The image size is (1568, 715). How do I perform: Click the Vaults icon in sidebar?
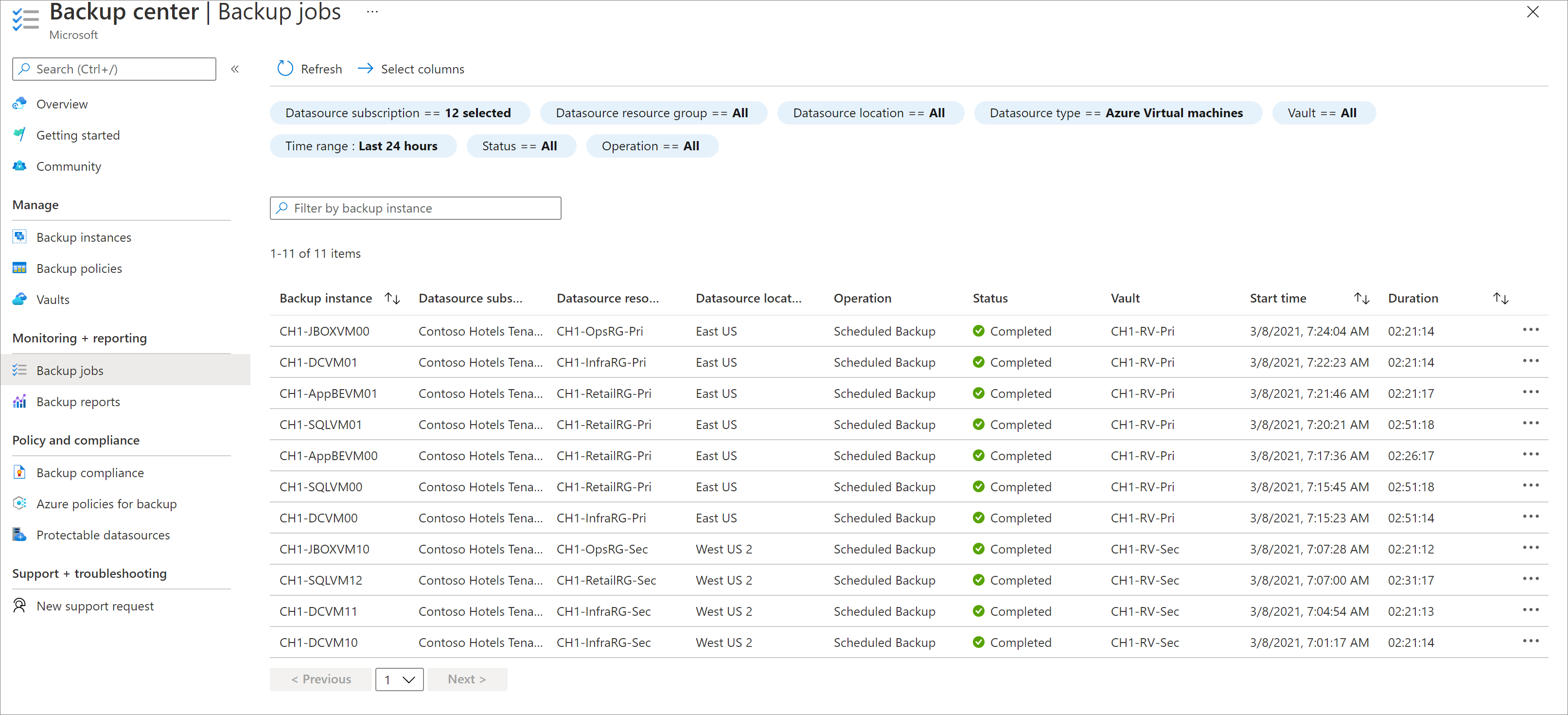(x=19, y=299)
